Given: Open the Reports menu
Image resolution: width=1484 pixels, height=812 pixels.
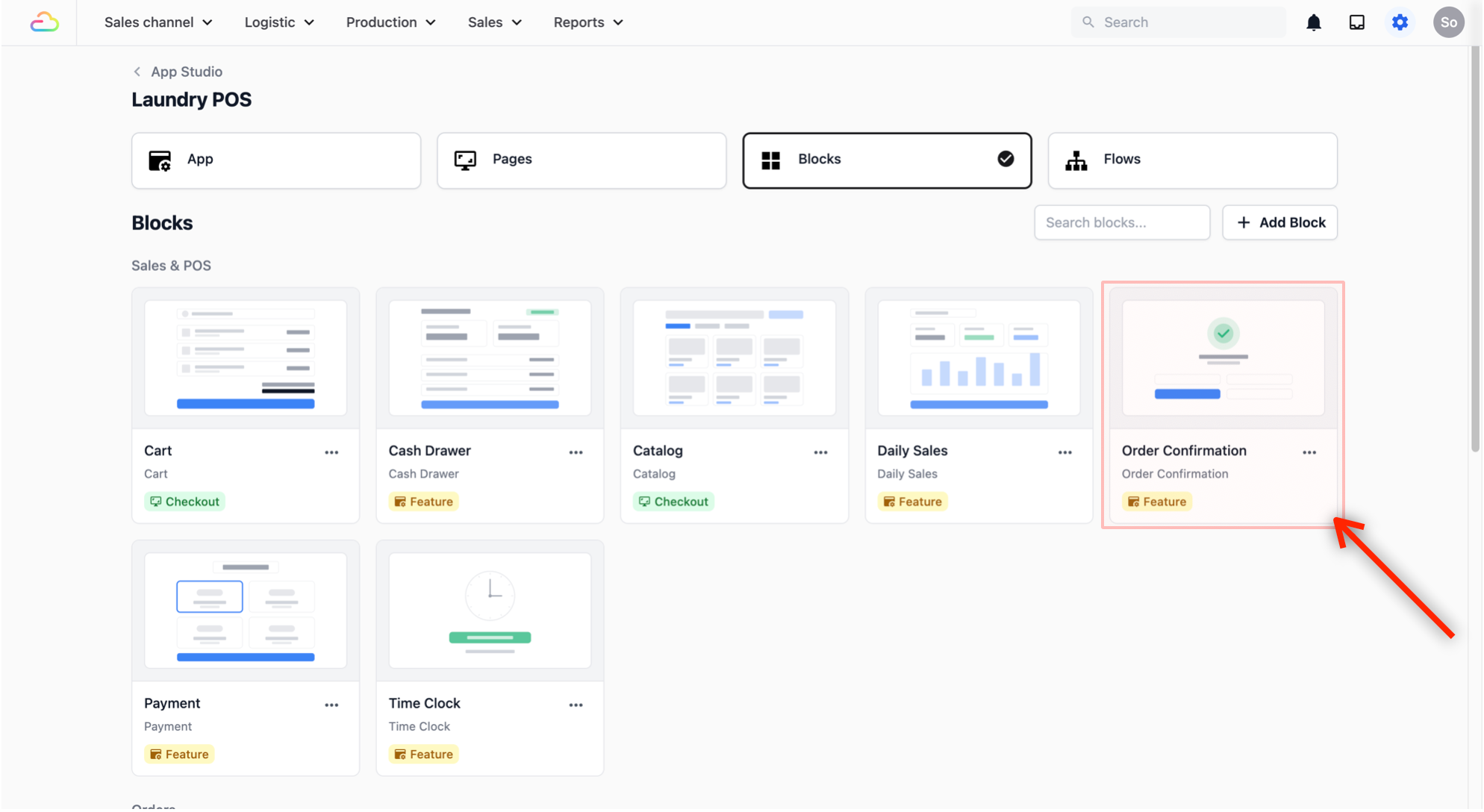Looking at the screenshot, I should point(588,22).
